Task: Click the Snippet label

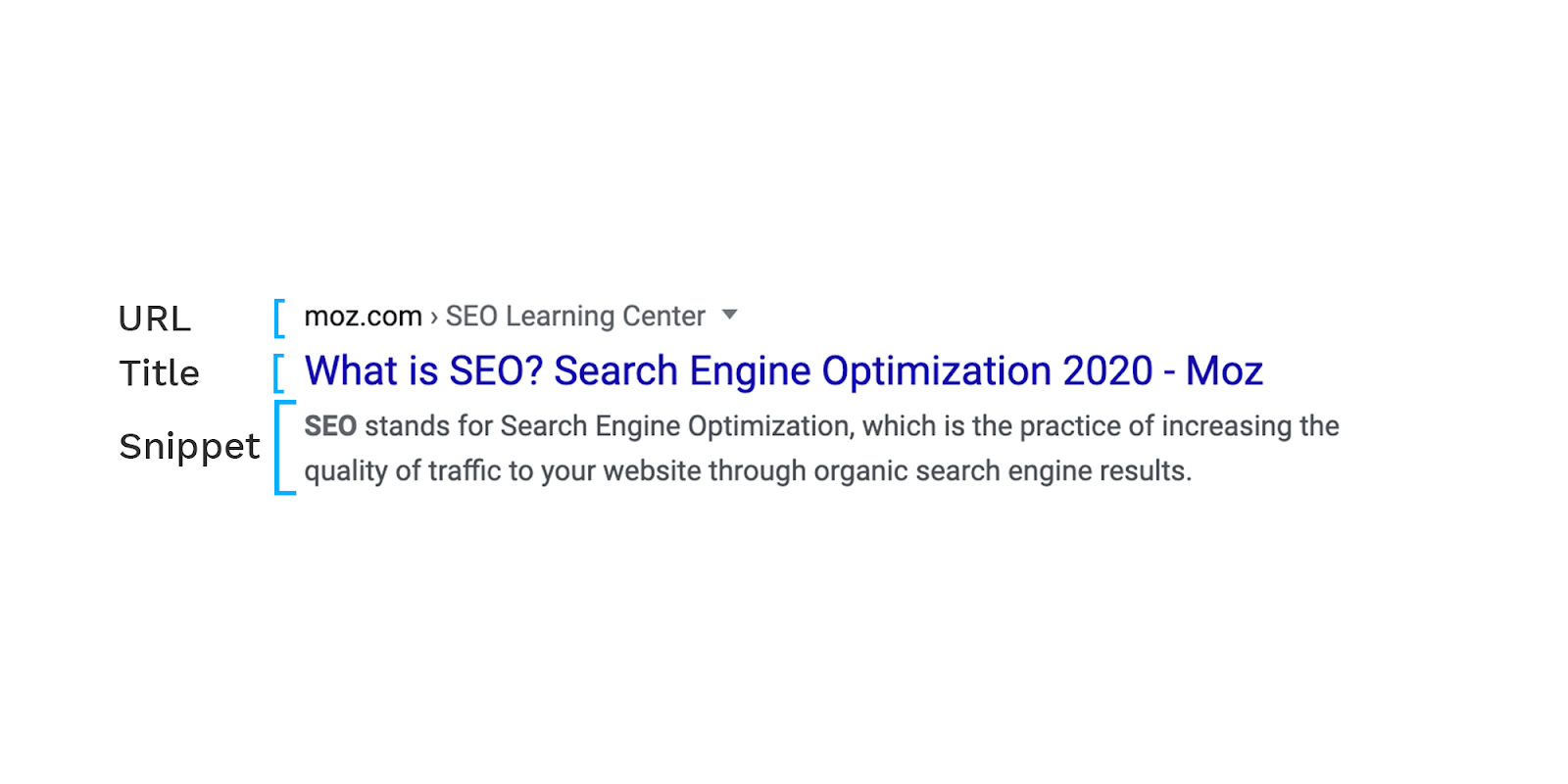Action: pos(189,447)
